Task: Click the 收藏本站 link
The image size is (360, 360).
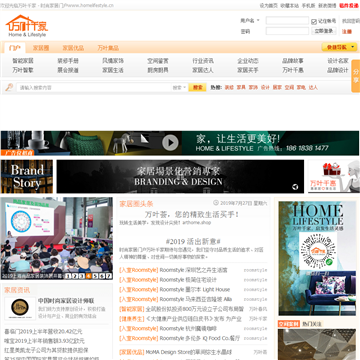Action: 289,5
